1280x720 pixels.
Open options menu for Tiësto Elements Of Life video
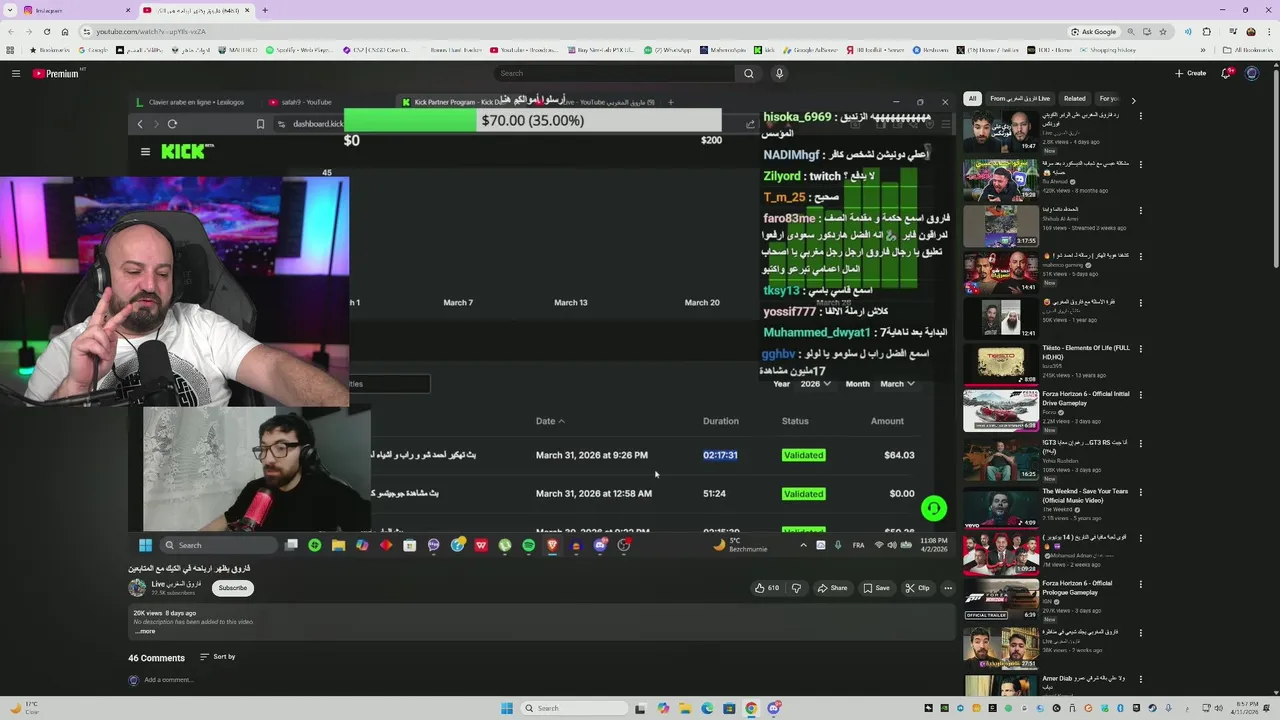coord(1140,349)
